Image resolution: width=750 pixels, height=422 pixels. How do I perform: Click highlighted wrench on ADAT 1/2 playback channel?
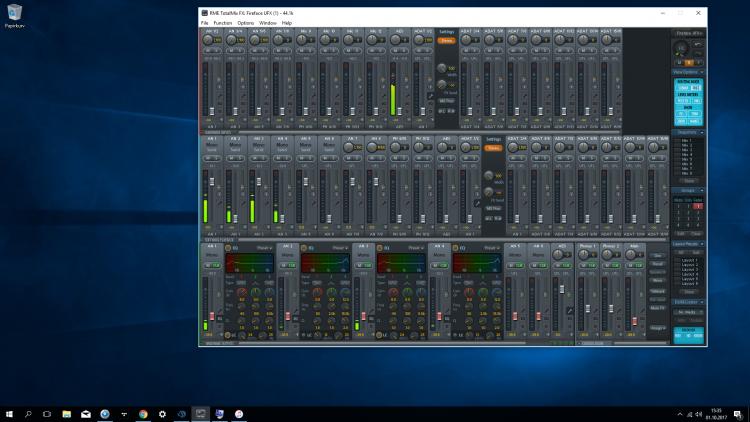(x=477, y=203)
